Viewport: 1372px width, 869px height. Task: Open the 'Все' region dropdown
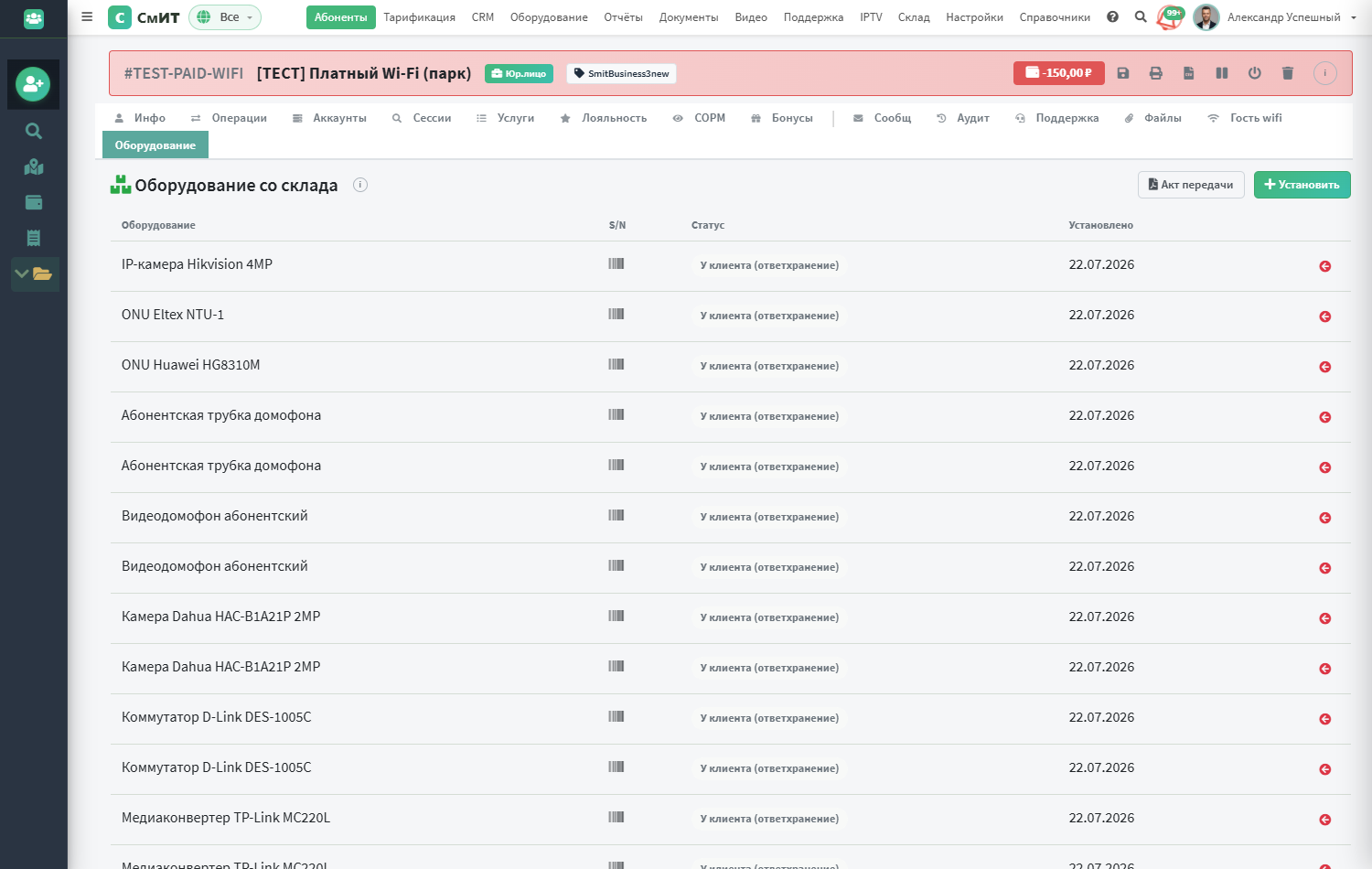pos(225,17)
